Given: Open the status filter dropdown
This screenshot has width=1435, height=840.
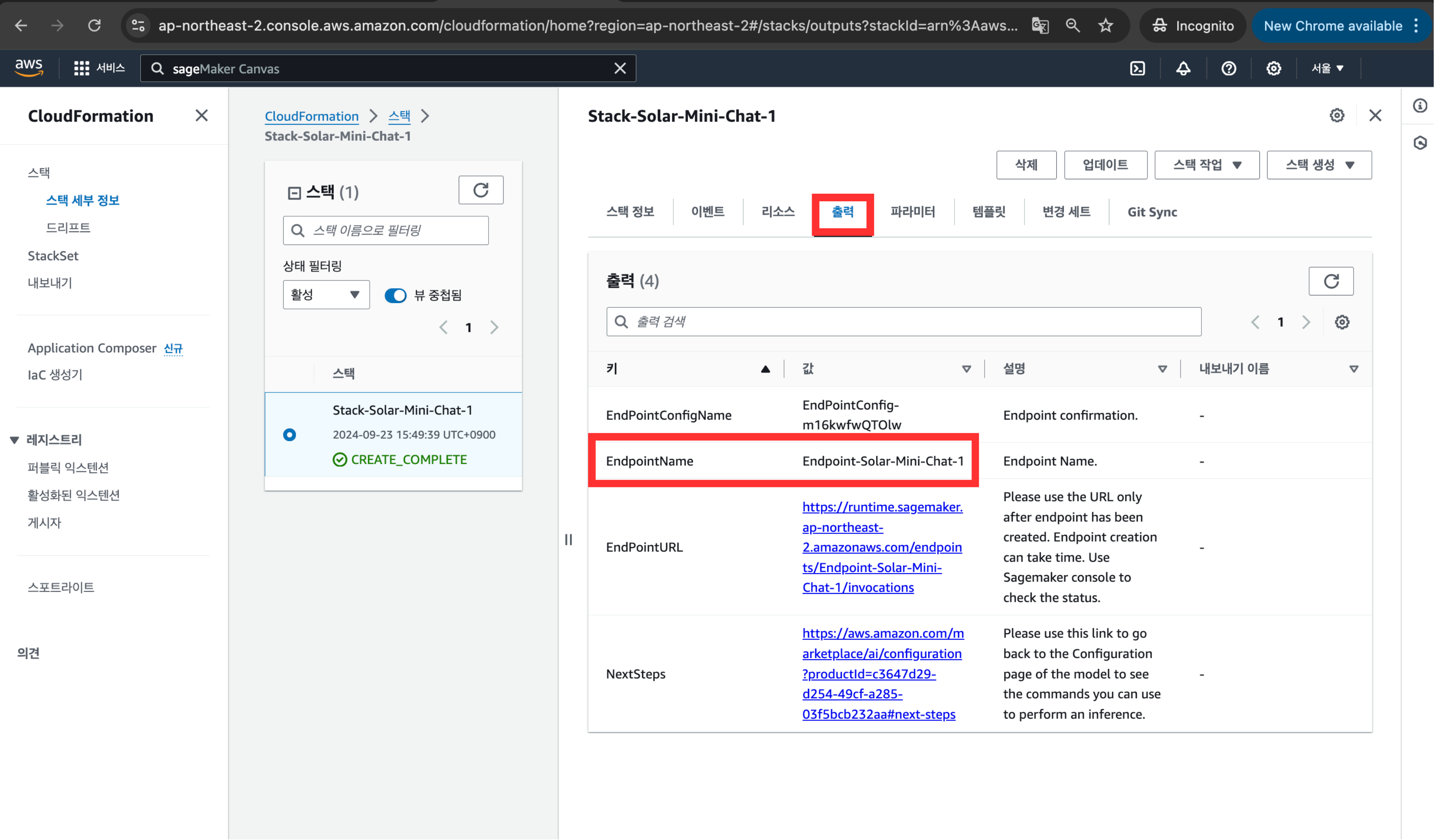Looking at the screenshot, I should pos(326,295).
